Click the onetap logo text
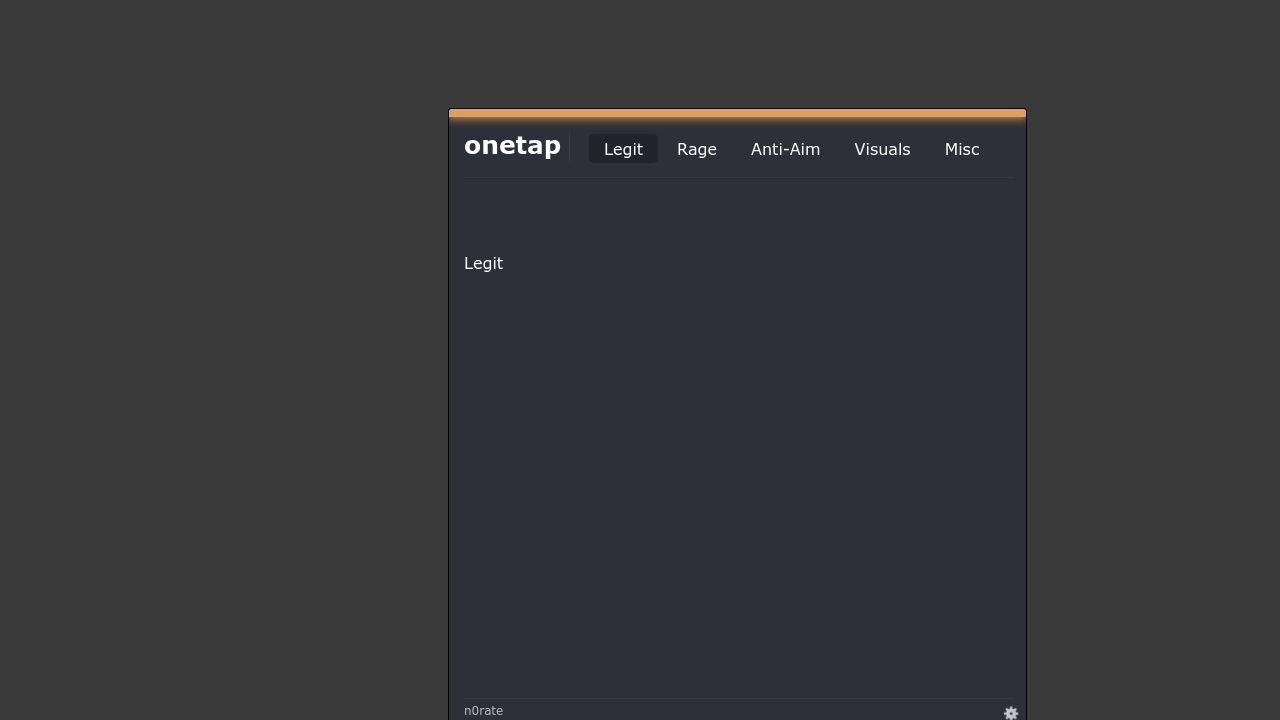Screen dimensions: 1280x720 tap(512, 146)
